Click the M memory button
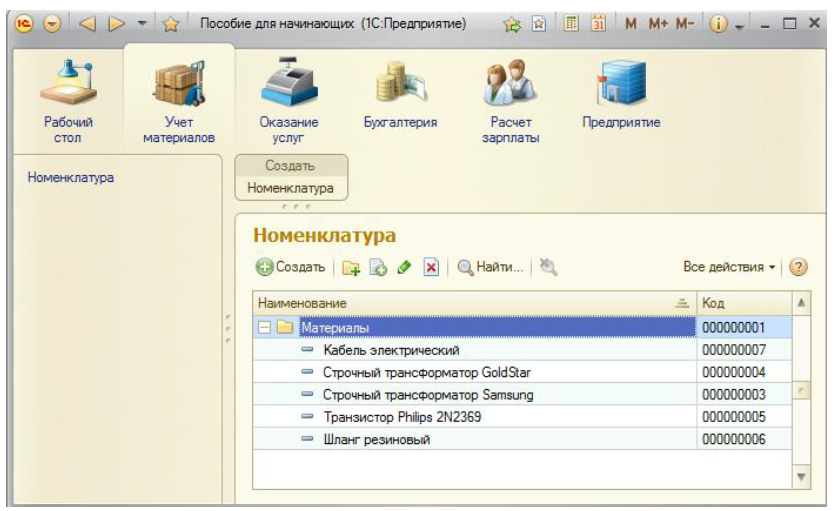This screenshot has height=511, width=839. pyautogui.click(x=631, y=24)
